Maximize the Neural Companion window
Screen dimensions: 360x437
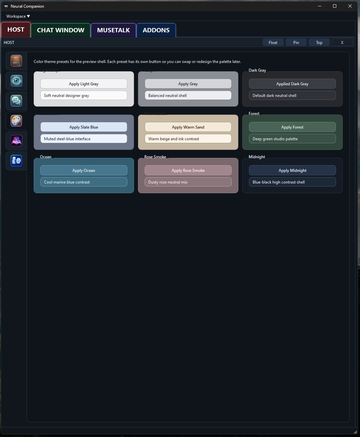click(335, 6)
